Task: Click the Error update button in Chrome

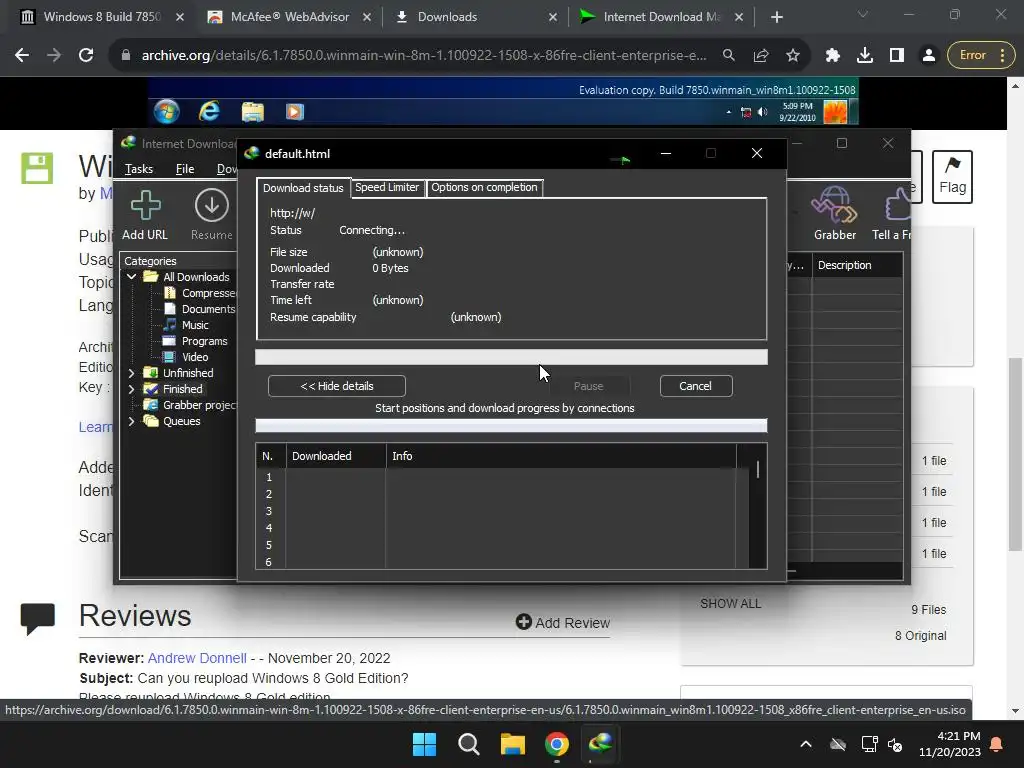Action: 981,56
